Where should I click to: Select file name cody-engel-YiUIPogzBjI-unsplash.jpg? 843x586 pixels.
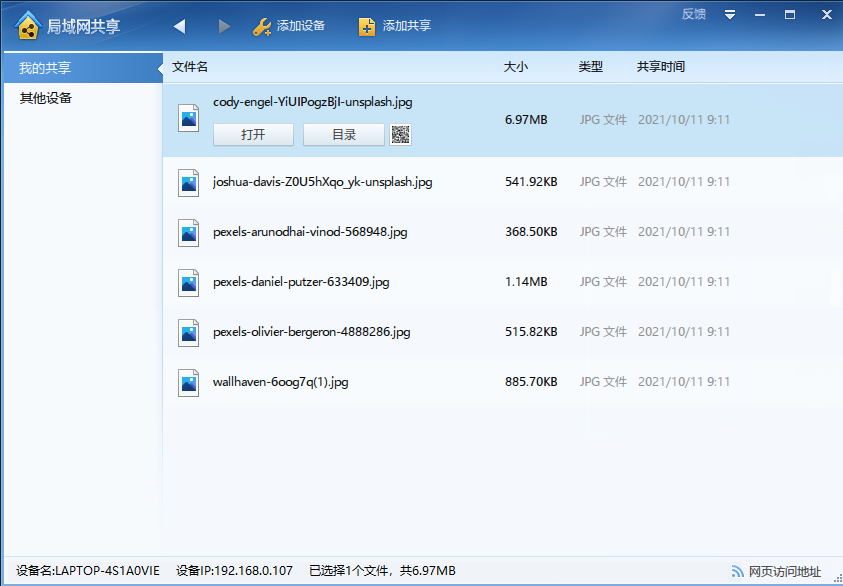313,102
